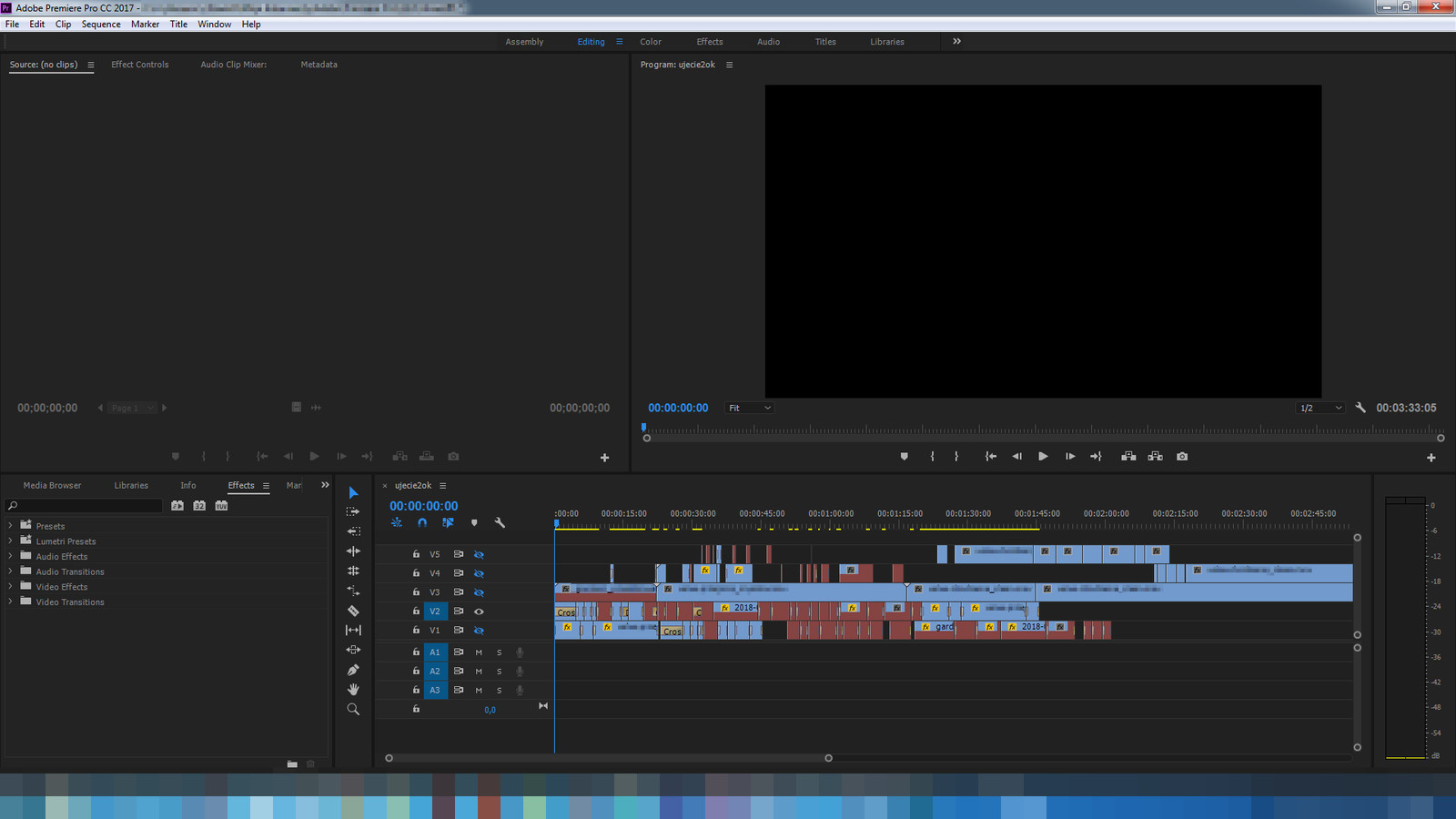This screenshot has width=1456, height=819.
Task: Toggle Snap magnet in timeline
Action: pyautogui.click(x=422, y=523)
